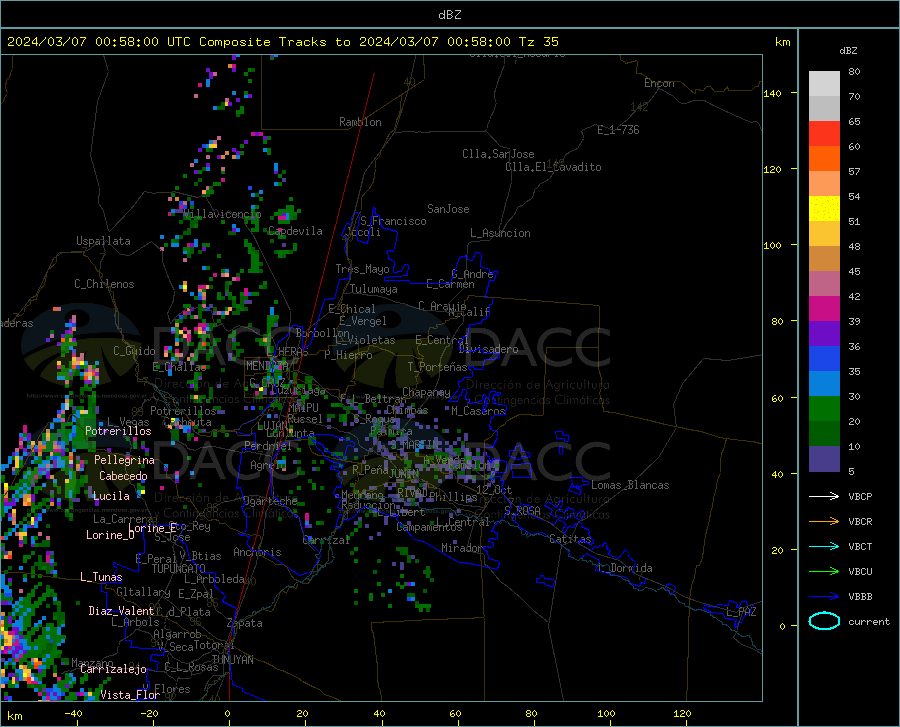The width and height of the screenshot is (900, 727).
Task: Click the 'Anchoris' map label
Action: click(257, 552)
